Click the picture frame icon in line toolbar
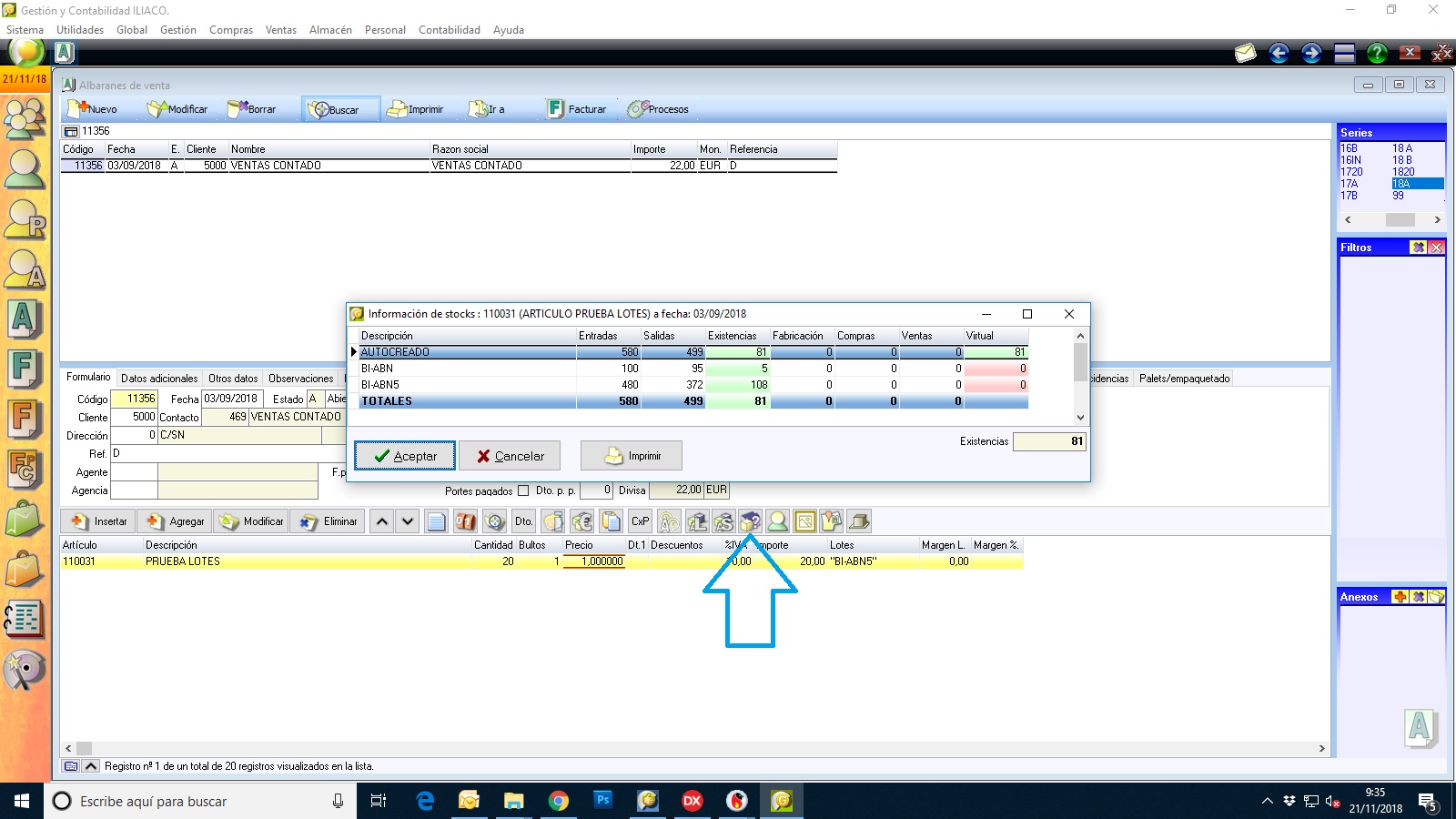Image resolution: width=1456 pixels, height=819 pixels. [x=804, y=521]
